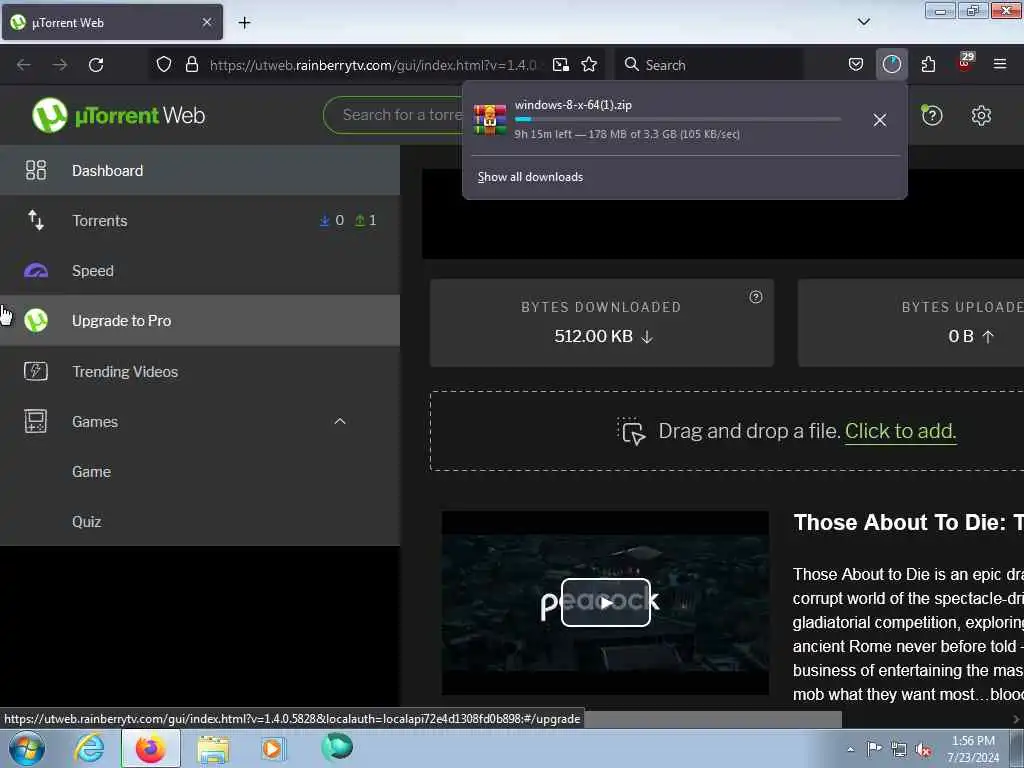Image resolution: width=1024 pixels, height=768 pixels.
Task: Click the µTorrent Web logo
Action: tap(118, 116)
